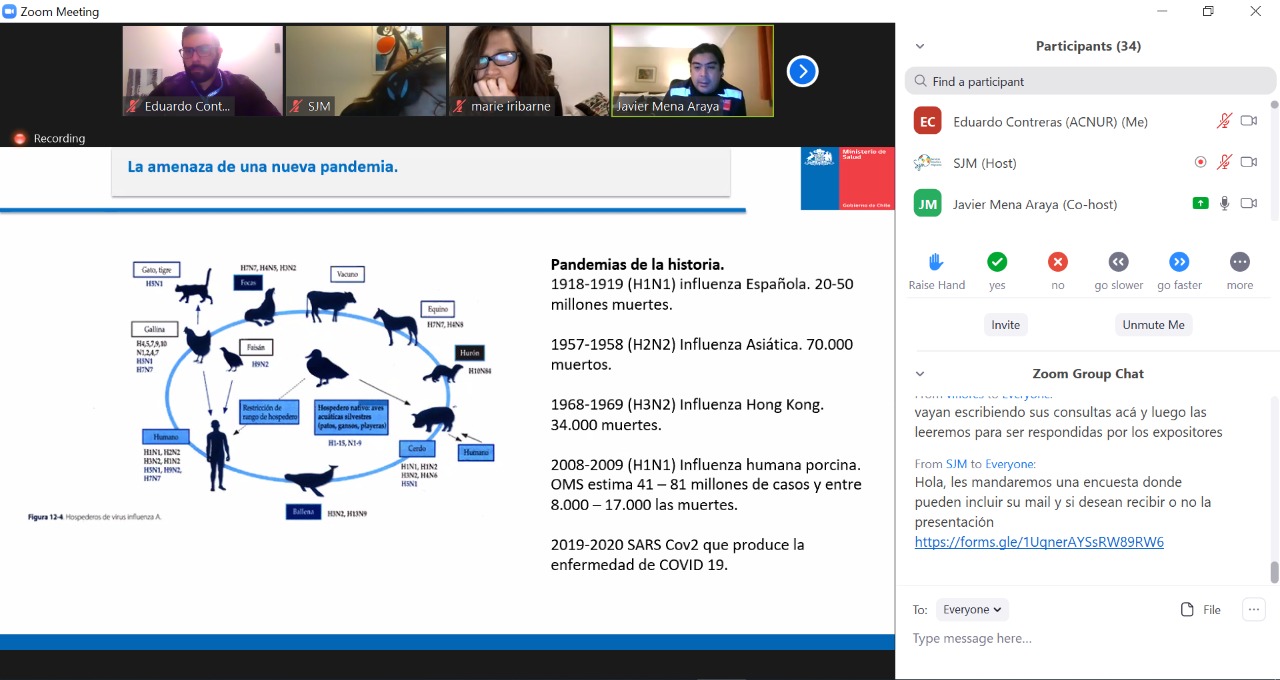Collapse the Zoom Group Chat chevron
1280x680 pixels.
tap(920, 374)
